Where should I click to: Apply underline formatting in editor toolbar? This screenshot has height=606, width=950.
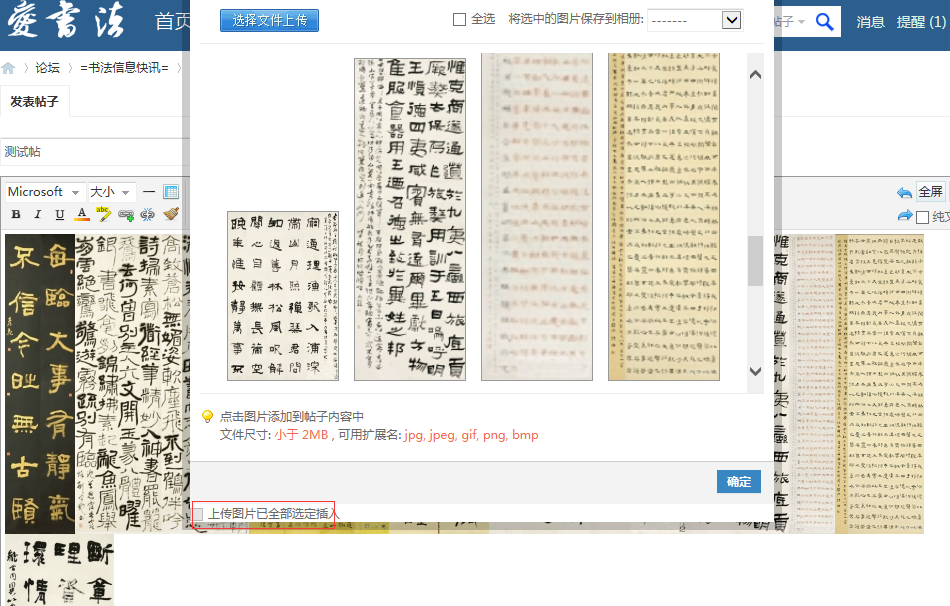pos(59,214)
